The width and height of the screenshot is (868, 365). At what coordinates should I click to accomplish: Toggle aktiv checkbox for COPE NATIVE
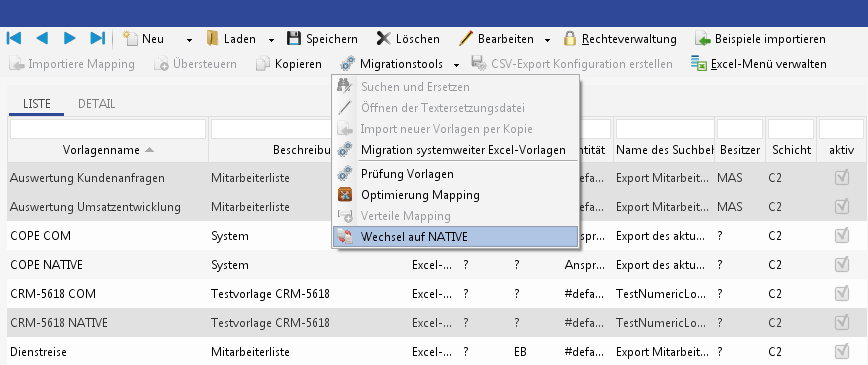pos(842,264)
